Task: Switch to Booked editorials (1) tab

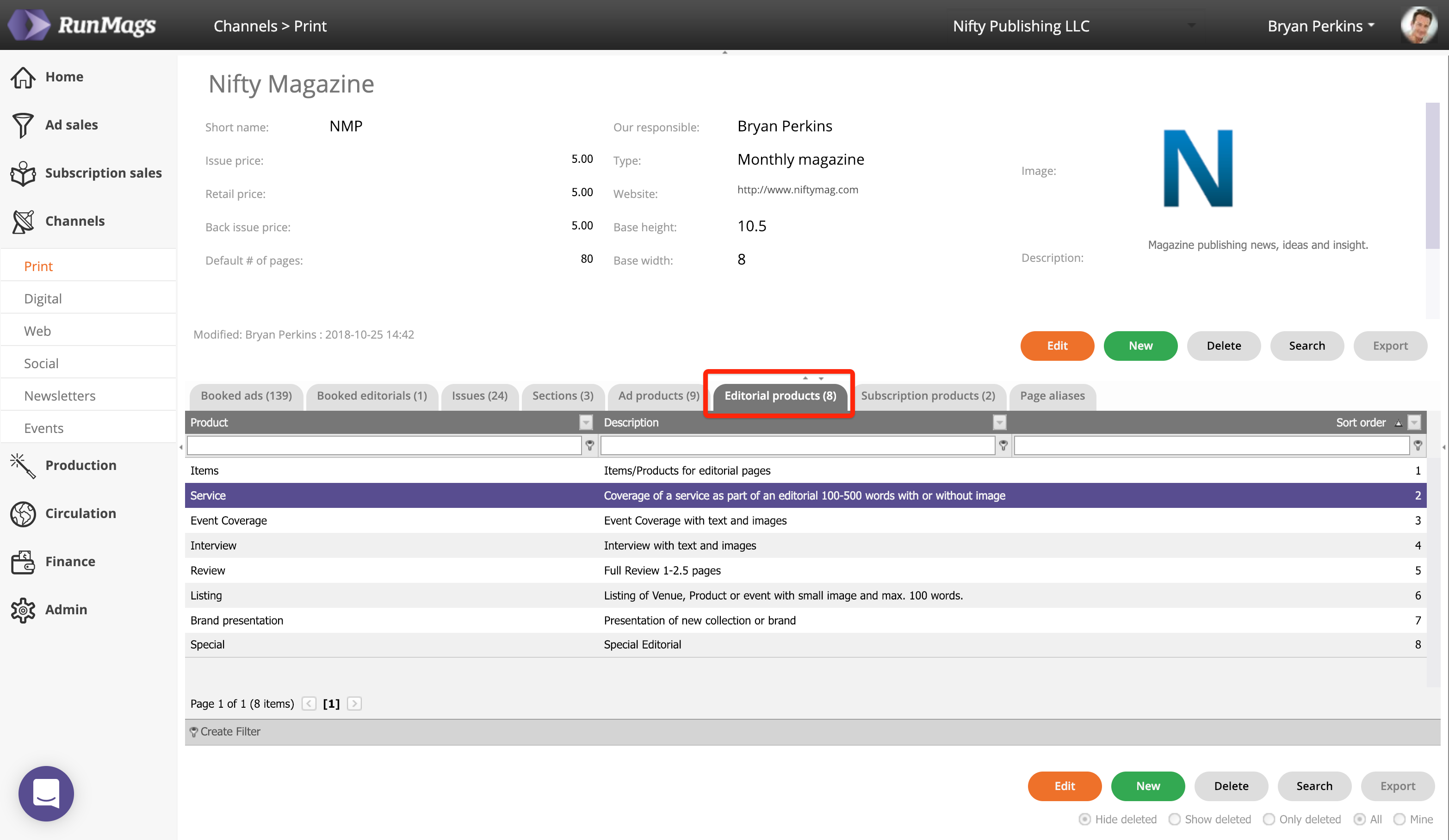Action: point(372,396)
